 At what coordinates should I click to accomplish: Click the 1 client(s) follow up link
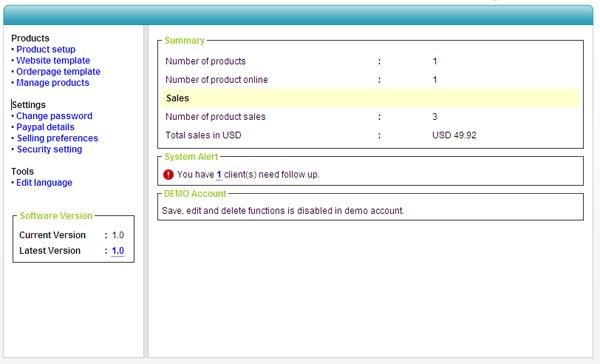click(x=219, y=175)
